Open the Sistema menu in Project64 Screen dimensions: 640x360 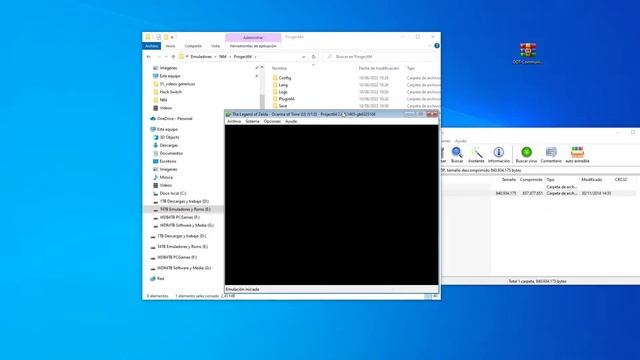point(252,121)
